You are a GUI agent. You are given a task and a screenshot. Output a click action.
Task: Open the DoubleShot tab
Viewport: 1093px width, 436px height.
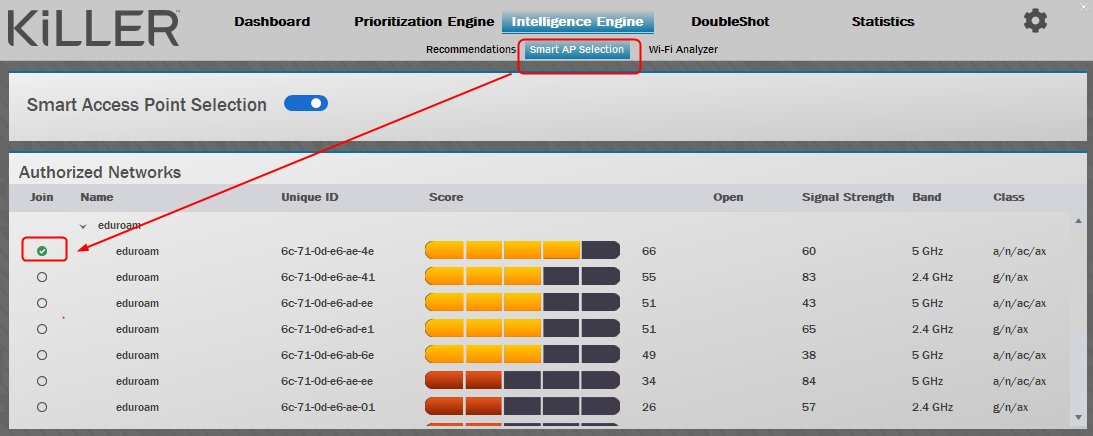[x=731, y=22]
